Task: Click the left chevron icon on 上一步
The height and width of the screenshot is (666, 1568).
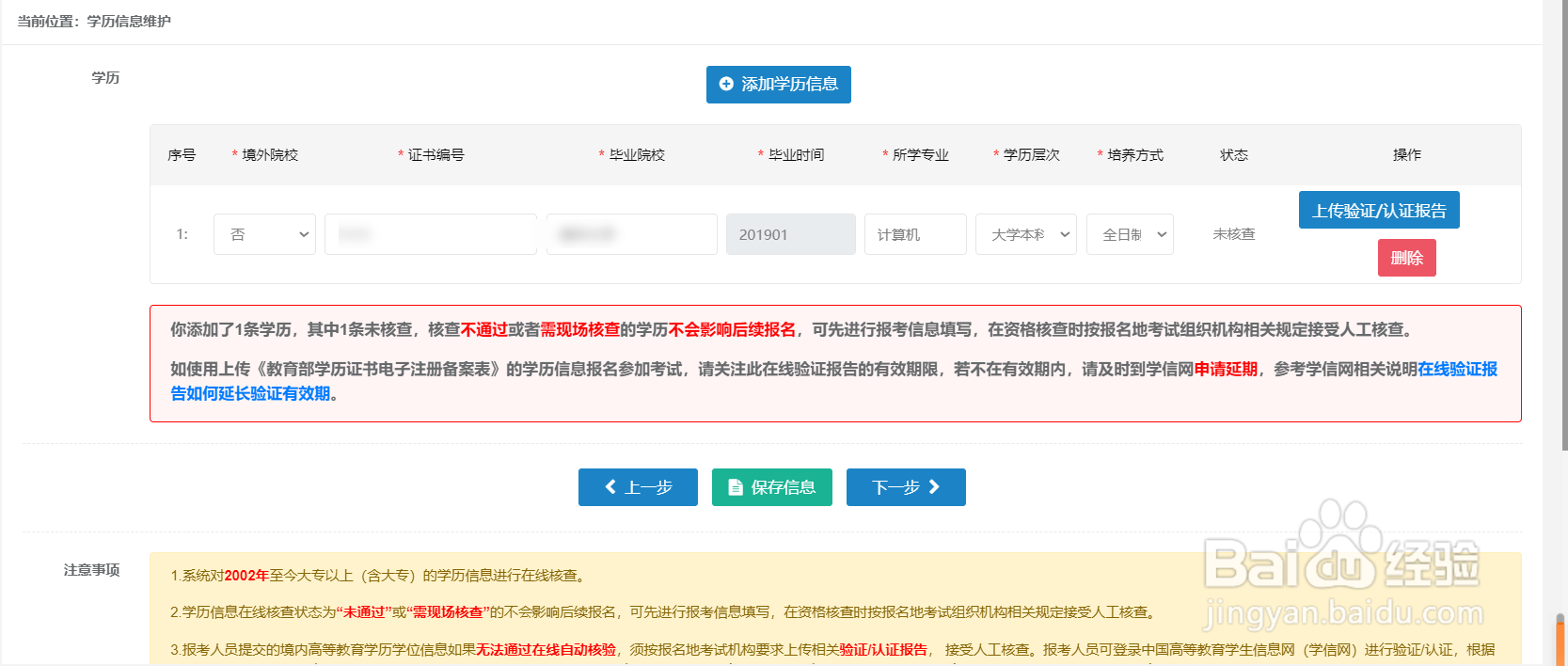Action: click(610, 486)
